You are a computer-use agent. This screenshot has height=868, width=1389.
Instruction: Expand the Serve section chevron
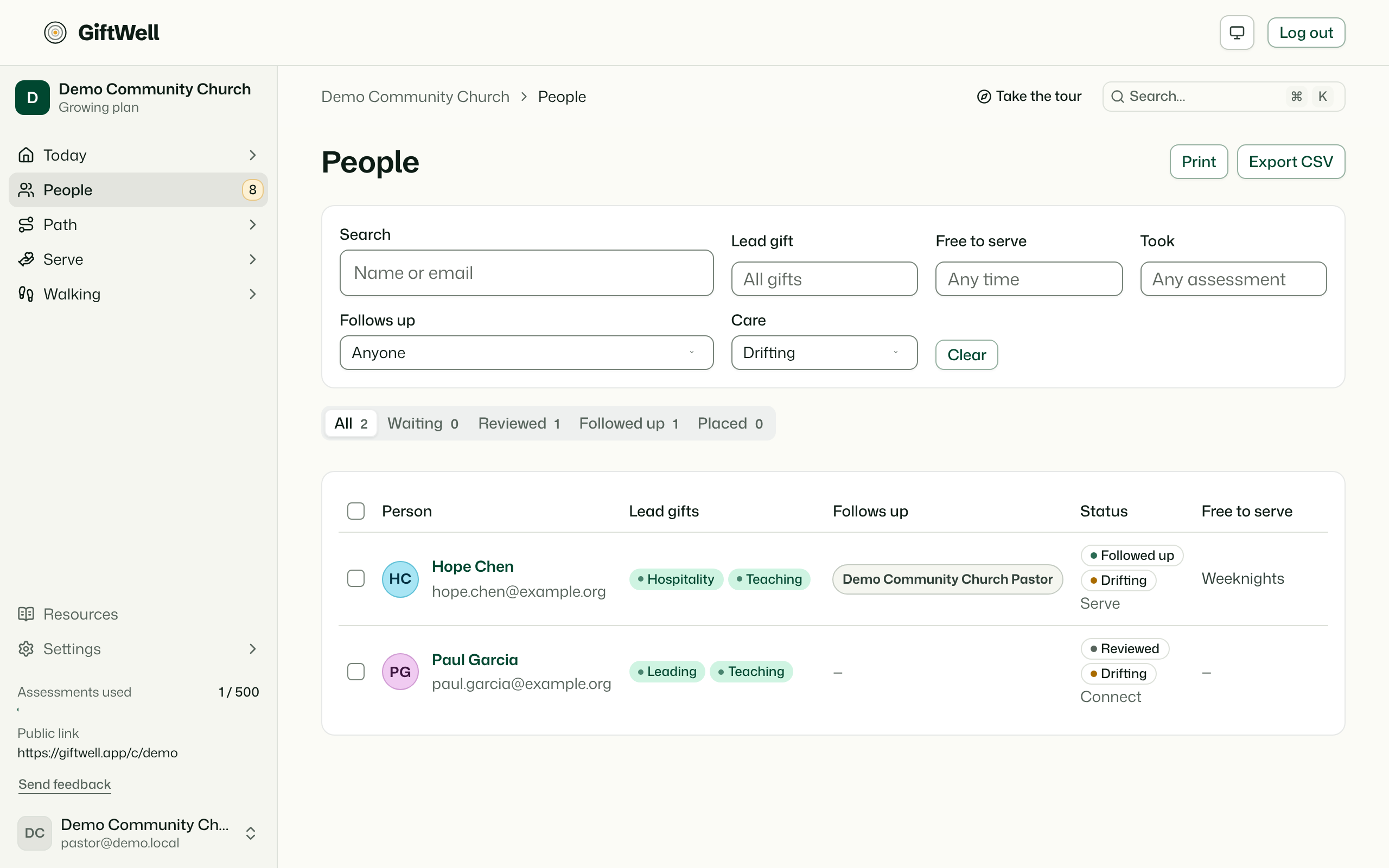point(252,259)
